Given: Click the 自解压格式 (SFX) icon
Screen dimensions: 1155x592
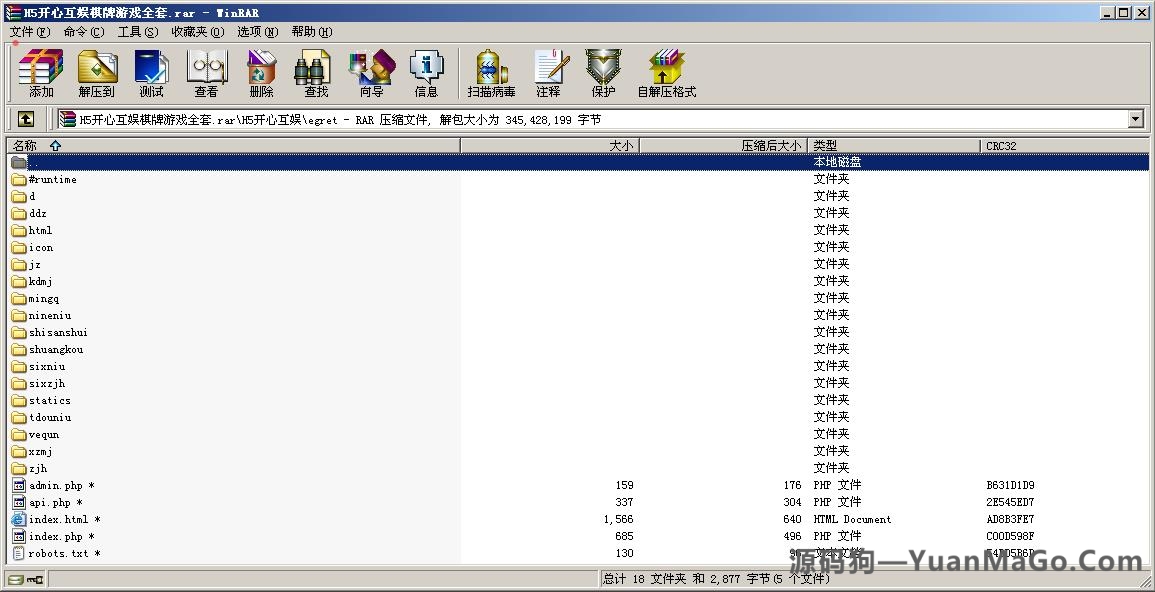Looking at the screenshot, I should (666, 72).
